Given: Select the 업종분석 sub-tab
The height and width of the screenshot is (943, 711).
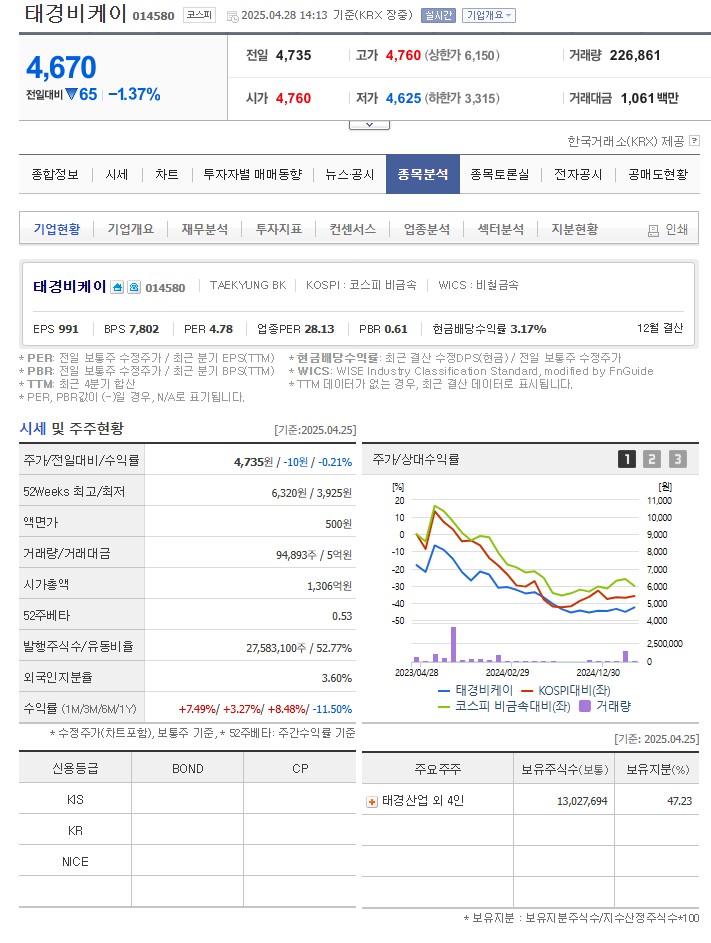Looking at the screenshot, I should [x=426, y=229].
